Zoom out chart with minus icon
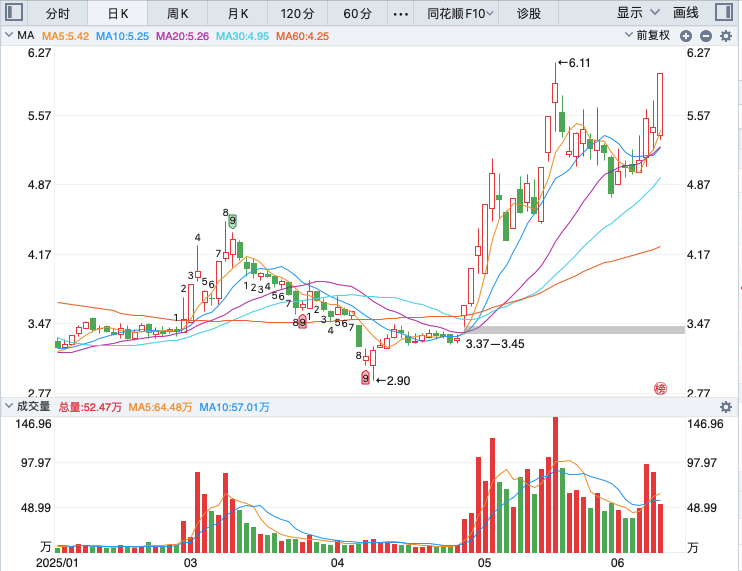This screenshot has width=742, height=571. point(706,36)
